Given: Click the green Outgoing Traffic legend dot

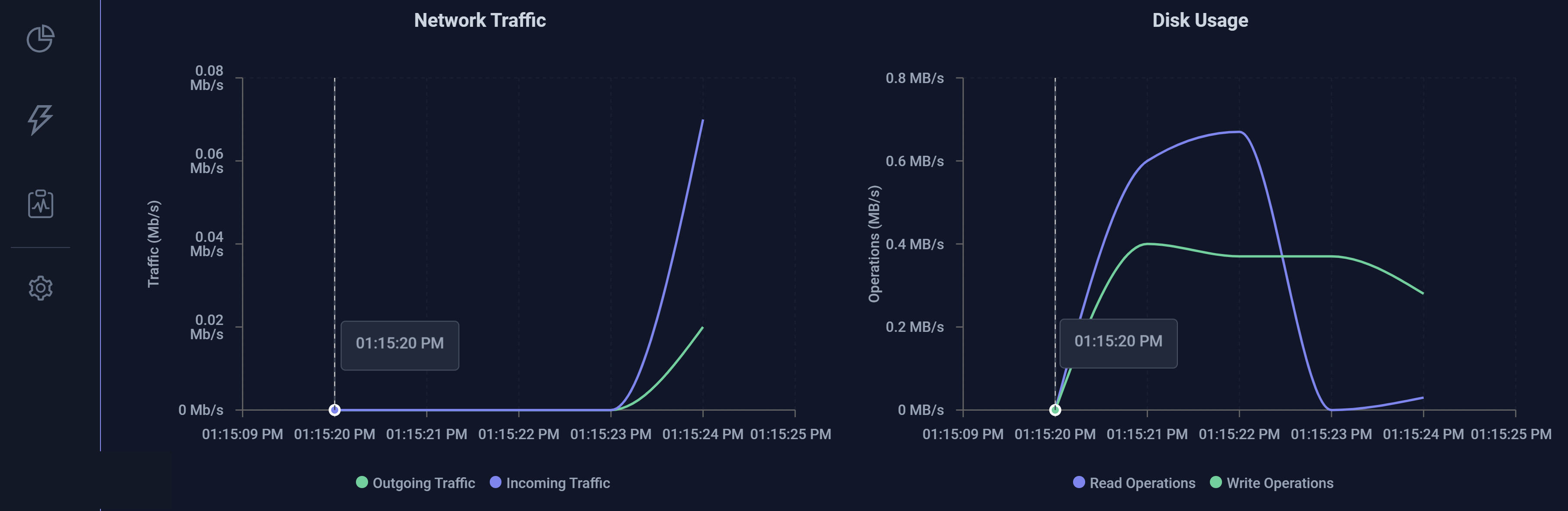Looking at the screenshot, I should 362,482.
